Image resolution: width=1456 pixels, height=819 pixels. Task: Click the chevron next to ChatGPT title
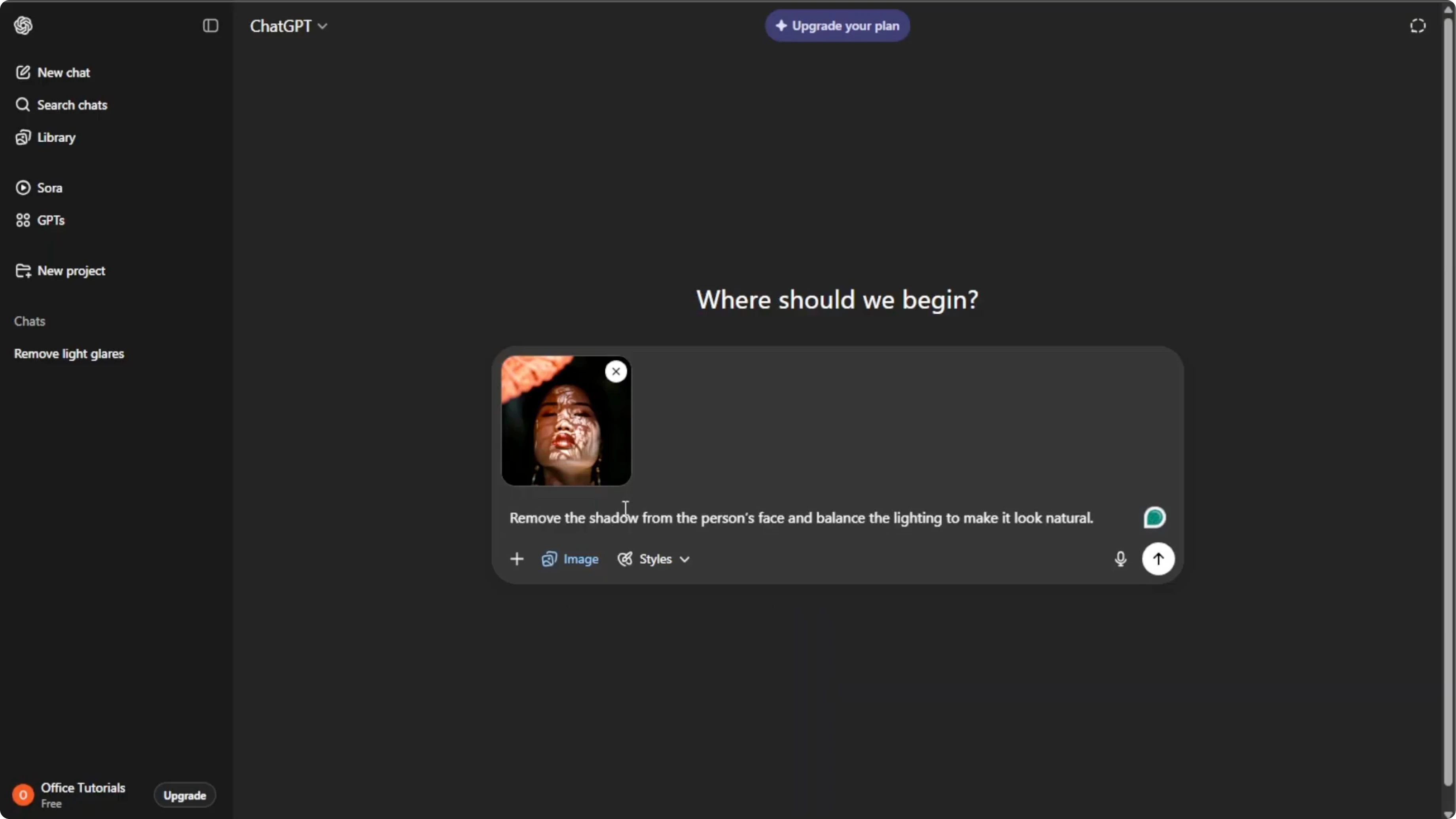point(322,27)
